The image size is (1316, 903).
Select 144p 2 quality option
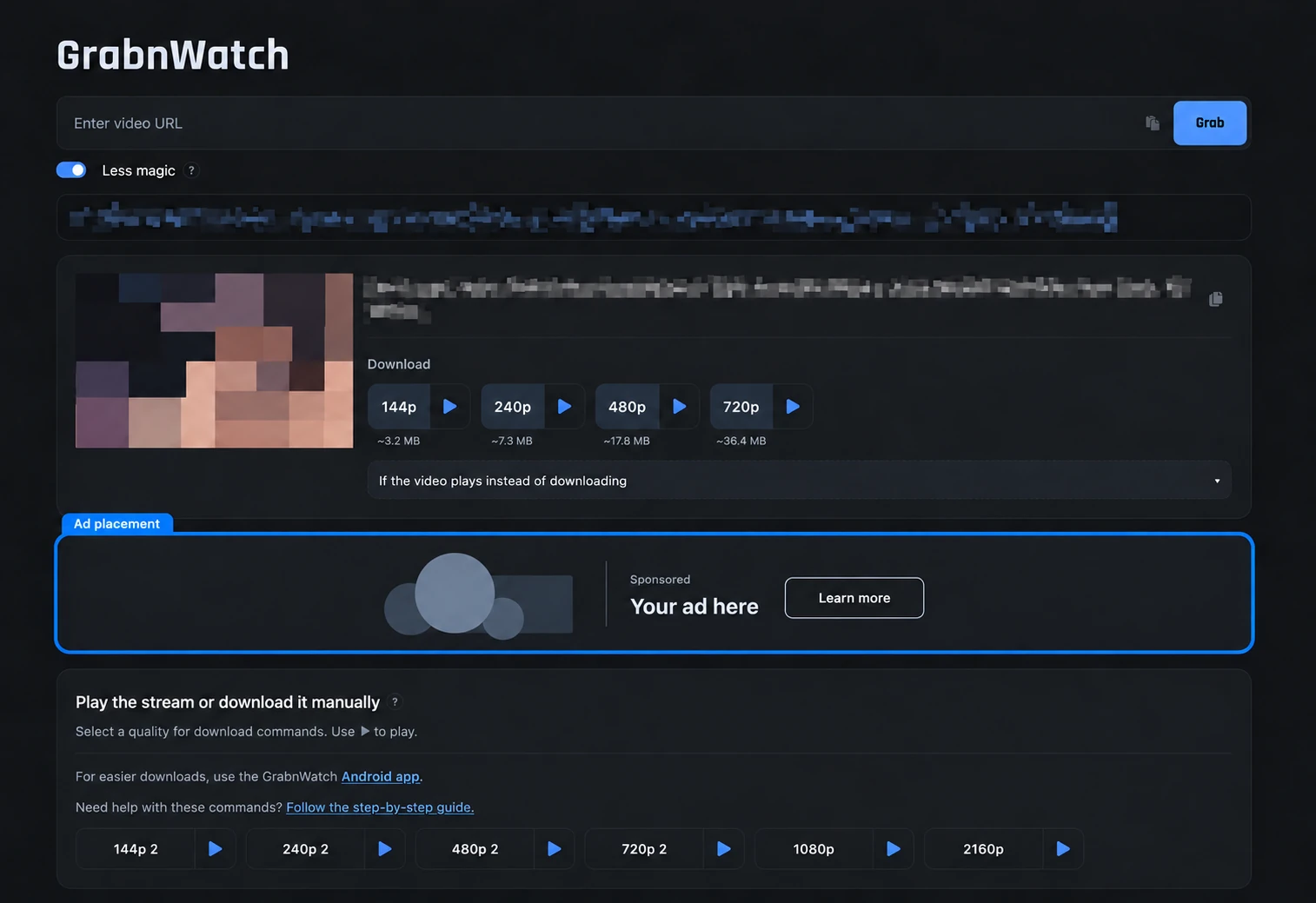(136, 849)
